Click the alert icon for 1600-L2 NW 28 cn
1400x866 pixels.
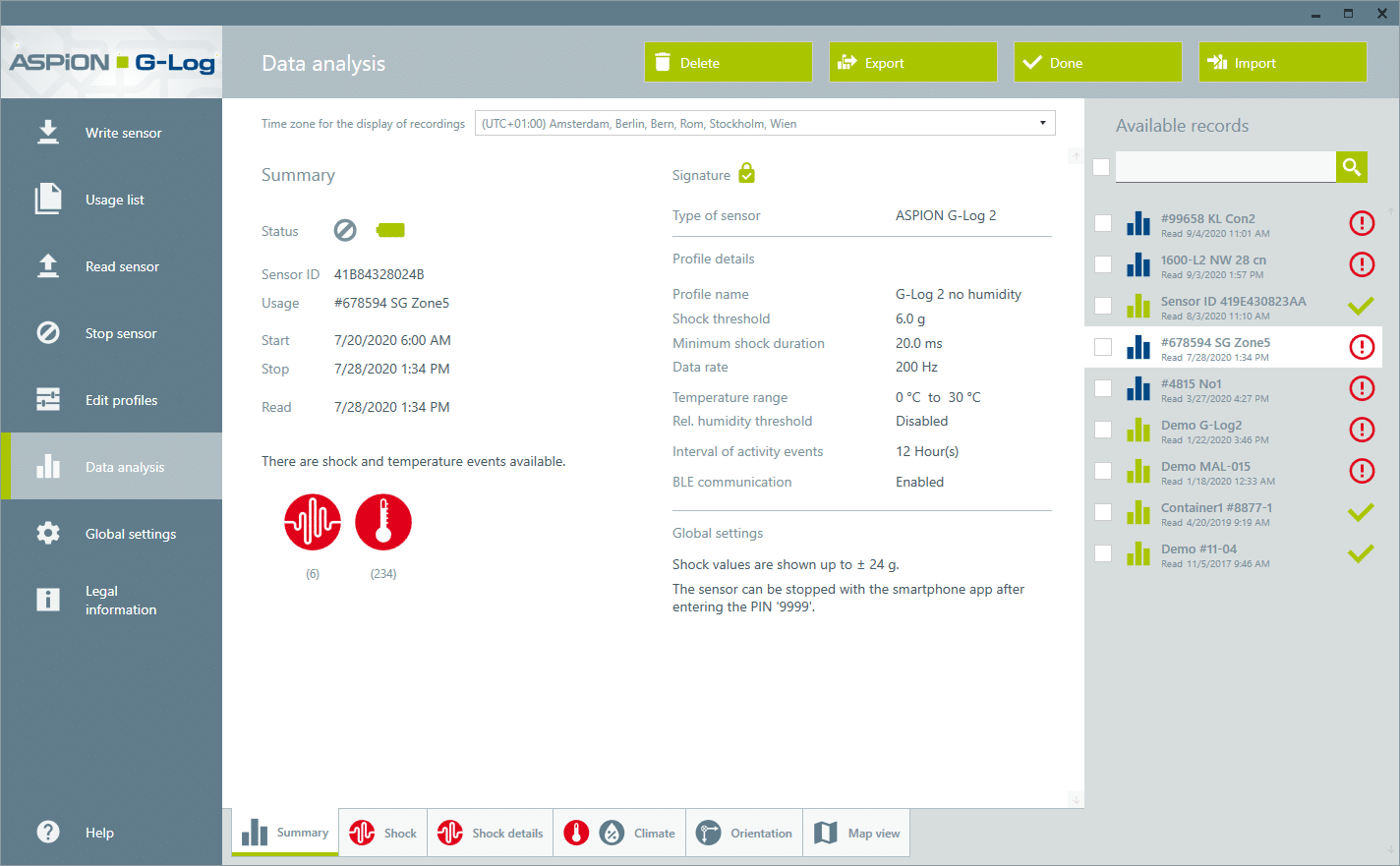coord(1362,264)
